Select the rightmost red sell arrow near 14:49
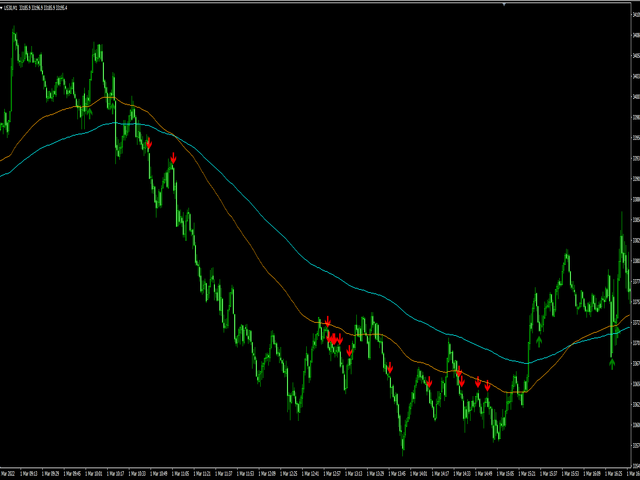This screenshot has width=640, height=480. tap(487, 385)
